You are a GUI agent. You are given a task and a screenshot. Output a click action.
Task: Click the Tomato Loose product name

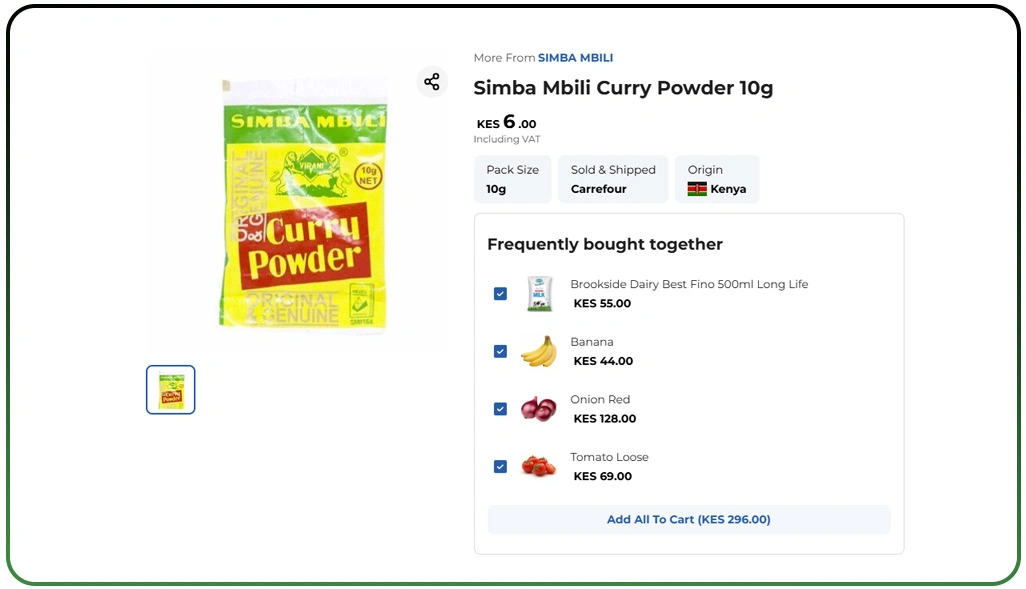[609, 457]
